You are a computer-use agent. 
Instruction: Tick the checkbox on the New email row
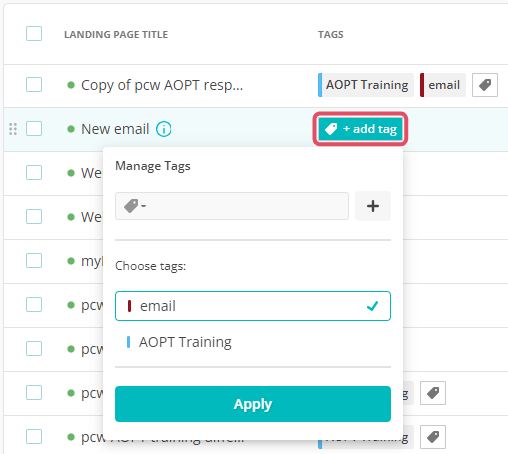pos(34,129)
